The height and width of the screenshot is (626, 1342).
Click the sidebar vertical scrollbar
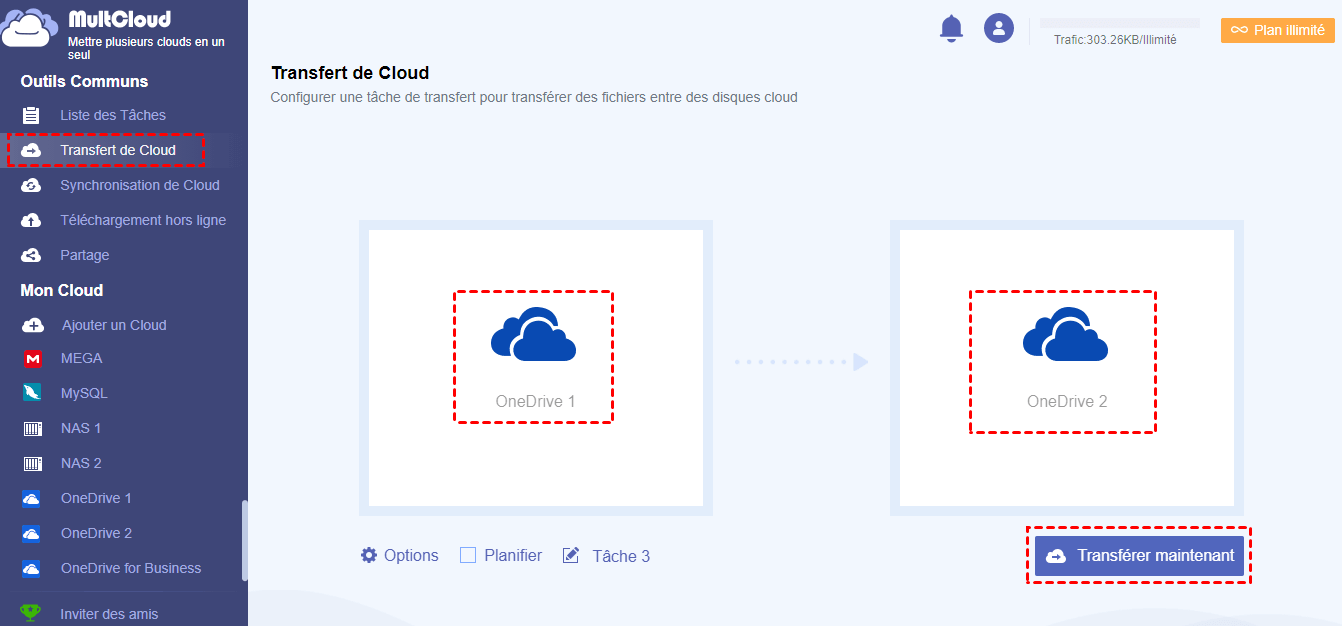click(245, 540)
